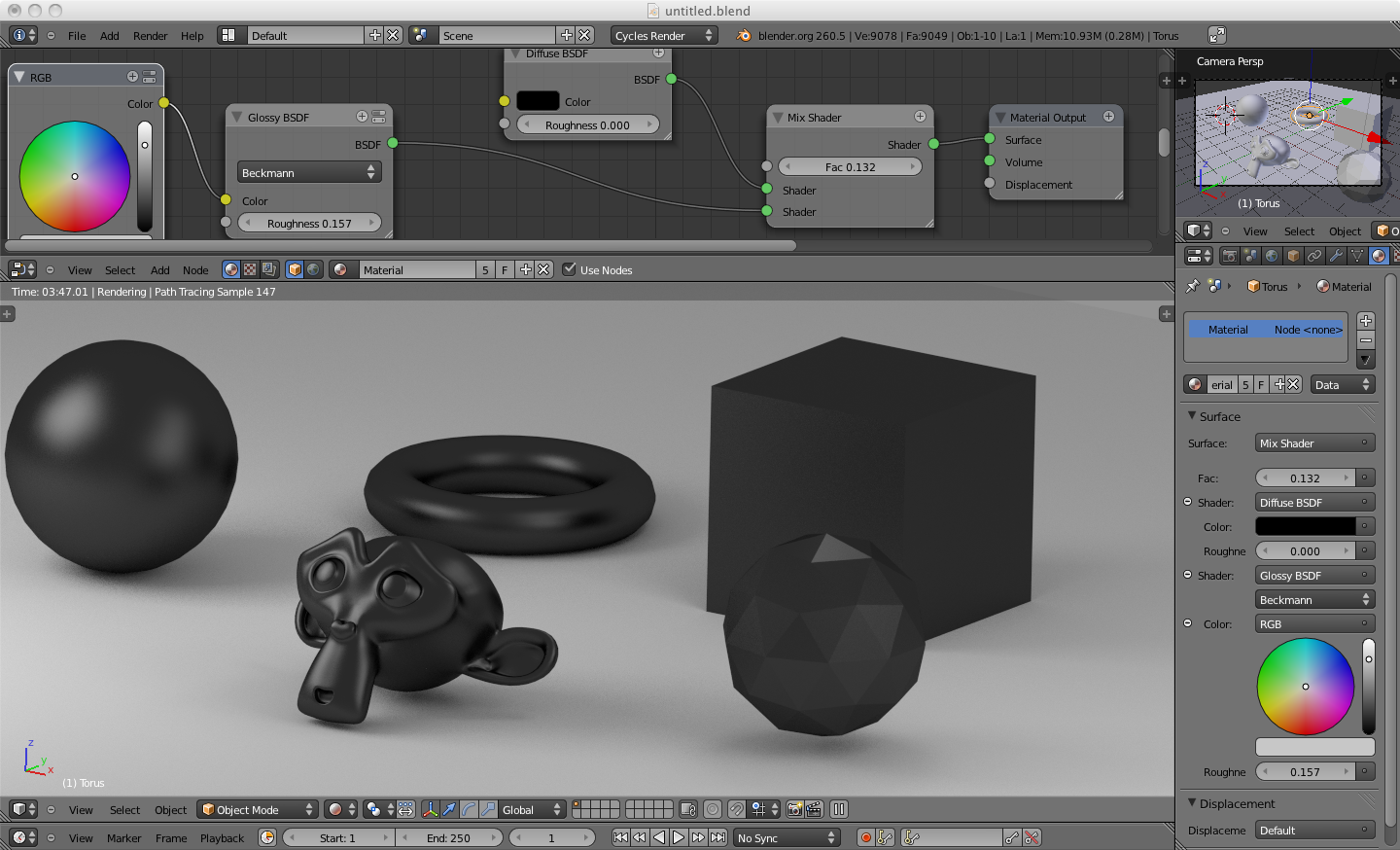The image size is (1400, 850).
Task: Click the translate manipulator arrow icon
Action: click(449, 809)
